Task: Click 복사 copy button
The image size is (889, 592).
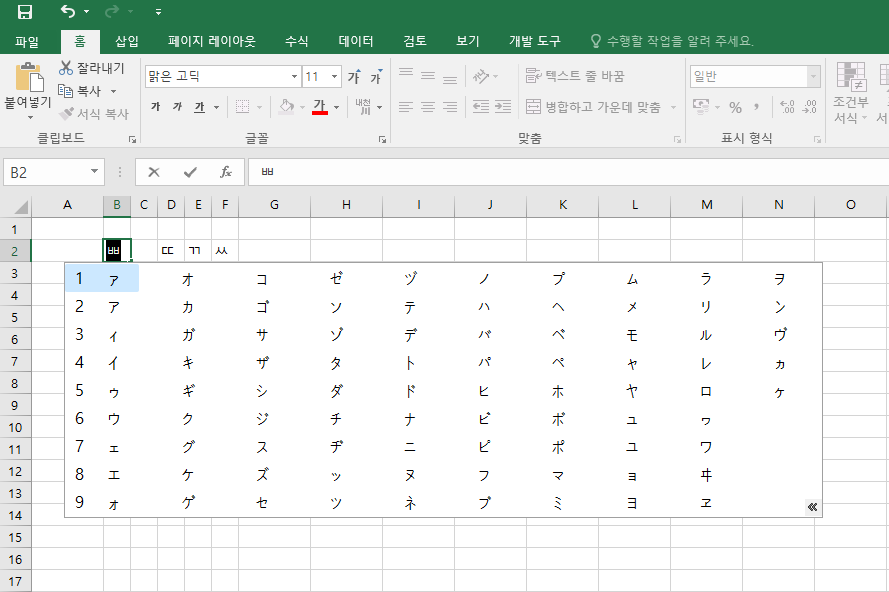Action: (x=80, y=91)
